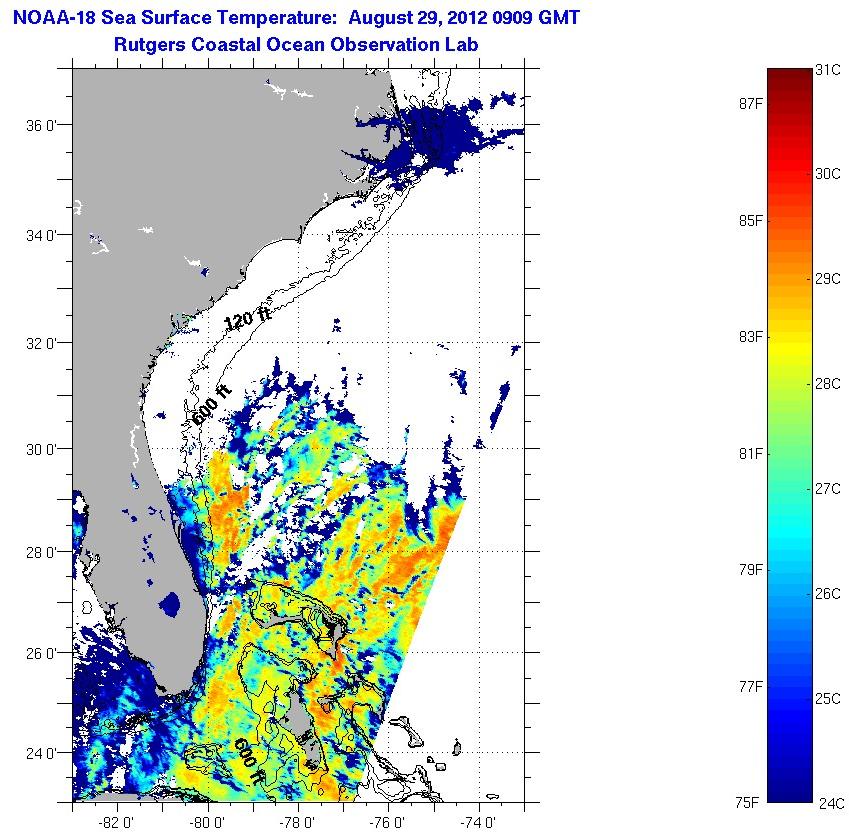Viewport: 849px width, 832px height.
Task: Click the 28C label on the colorbar
Action: pos(828,384)
